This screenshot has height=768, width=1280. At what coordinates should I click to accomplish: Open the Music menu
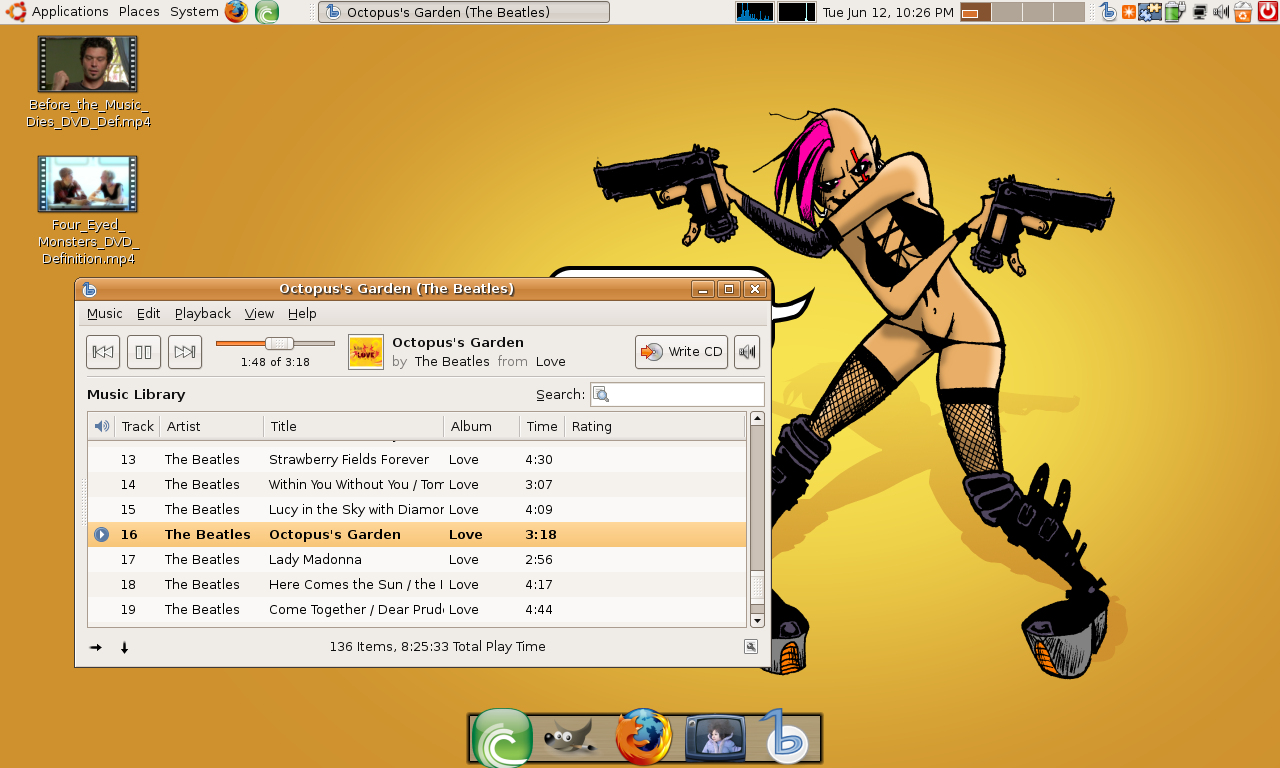point(105,313)
